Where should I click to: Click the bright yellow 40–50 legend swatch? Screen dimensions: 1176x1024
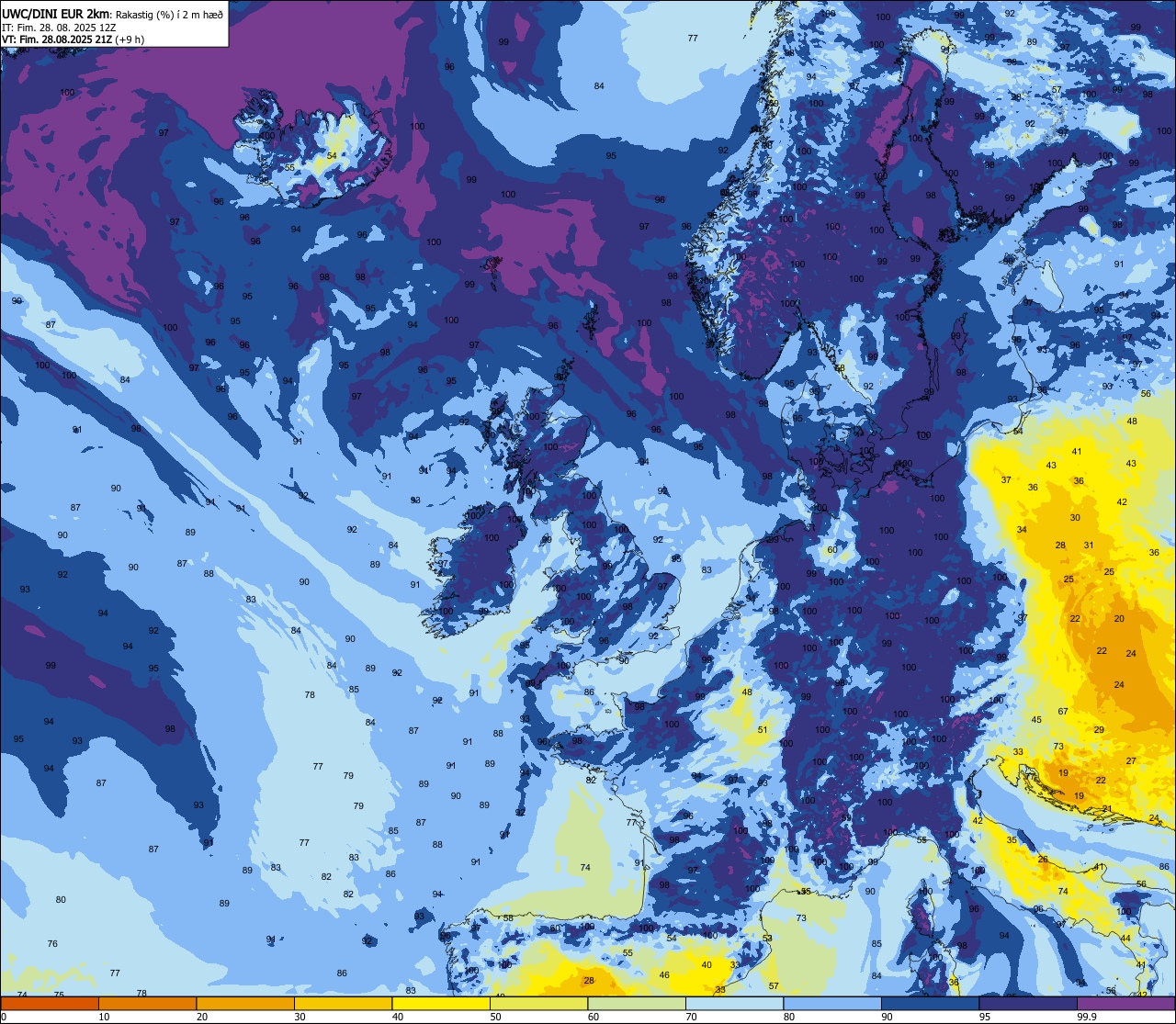441,1003
